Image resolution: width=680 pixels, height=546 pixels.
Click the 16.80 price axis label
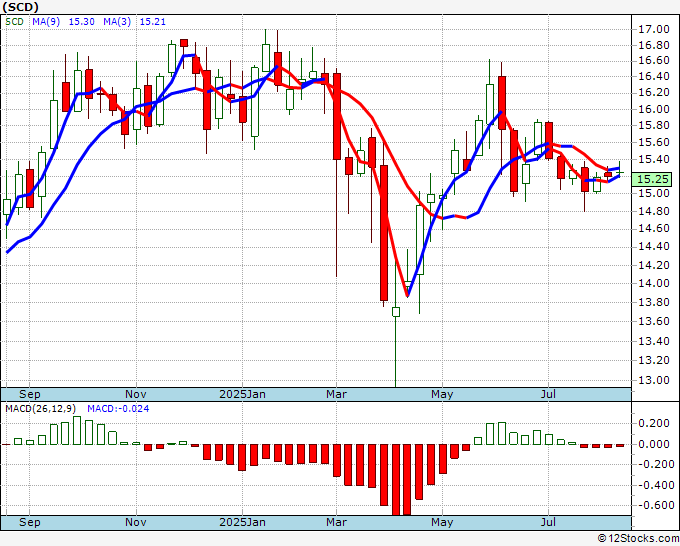pos(654,45)
